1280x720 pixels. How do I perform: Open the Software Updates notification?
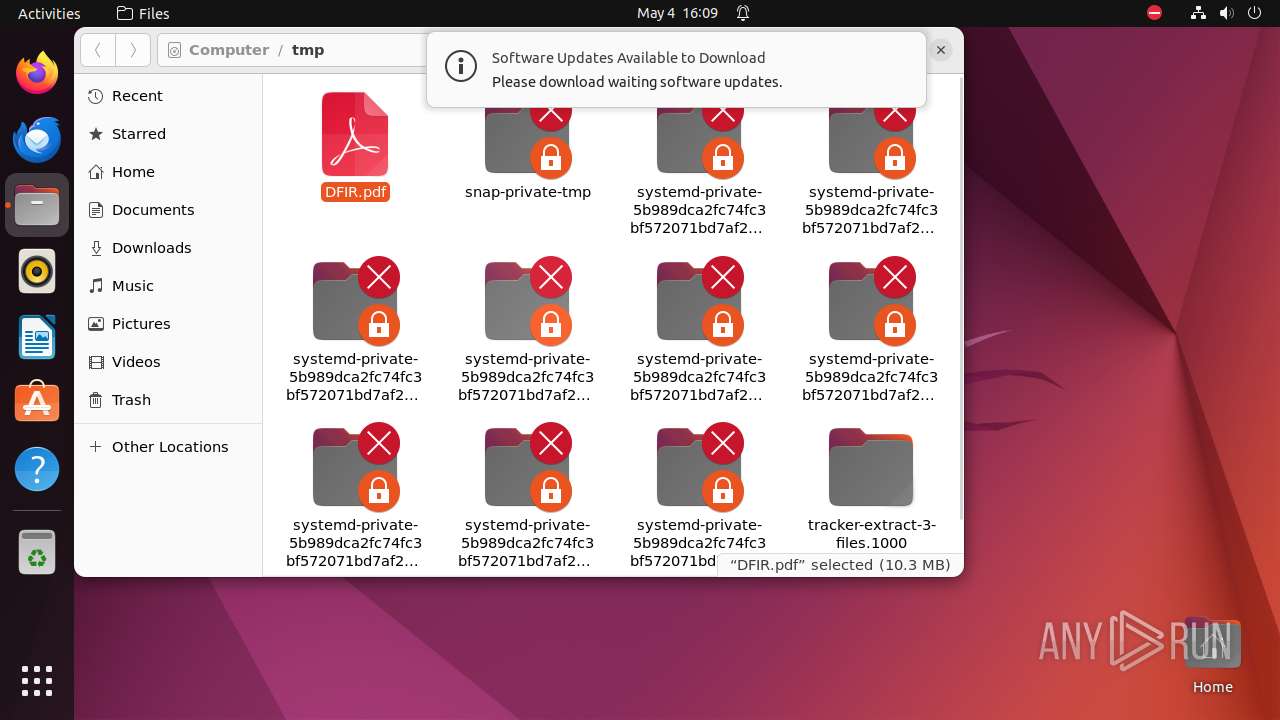tap(676, 70)
